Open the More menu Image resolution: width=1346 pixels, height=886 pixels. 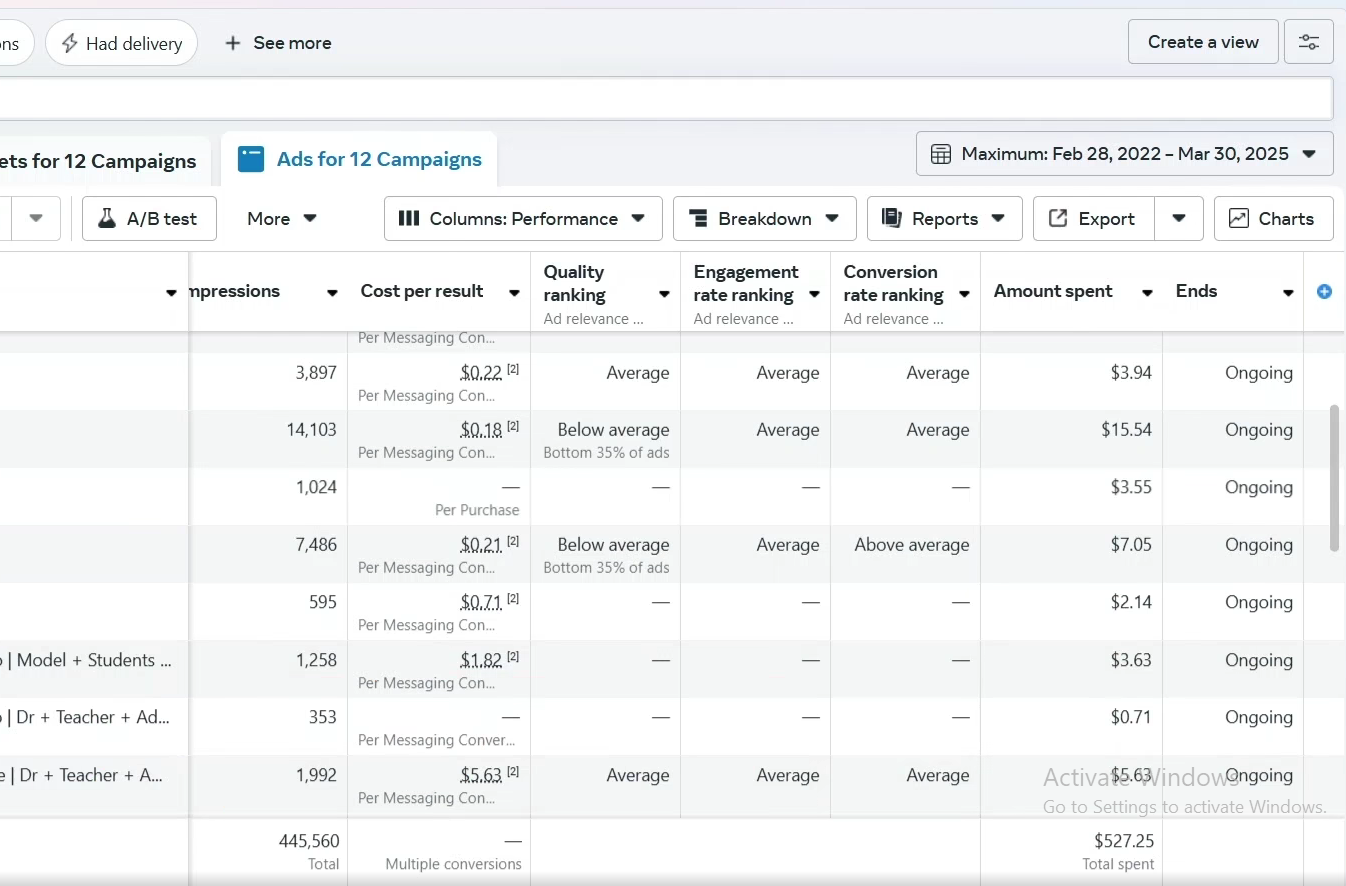(x=281, y=219)
